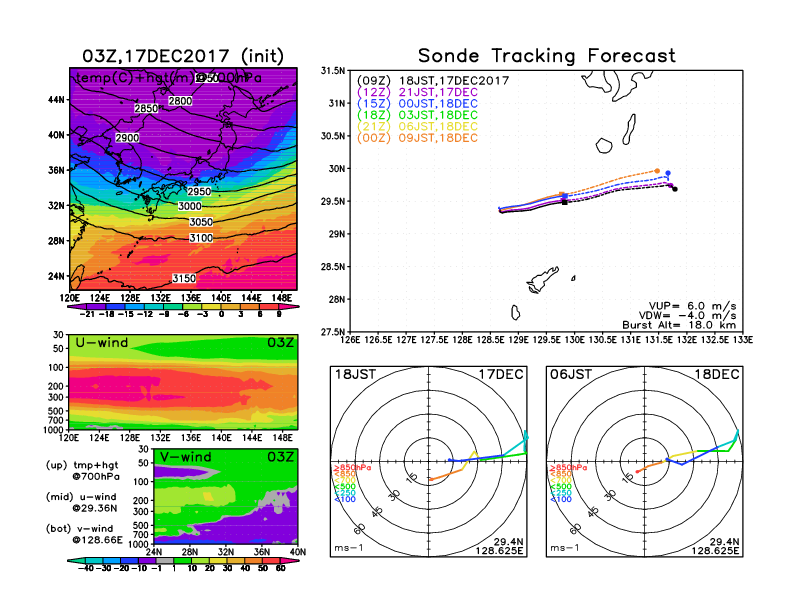The image size is (792, 612).
Task: Click the yellow swatch between -3 and 0 on the temperature colorbar
Action: click(x=212, y=307)
